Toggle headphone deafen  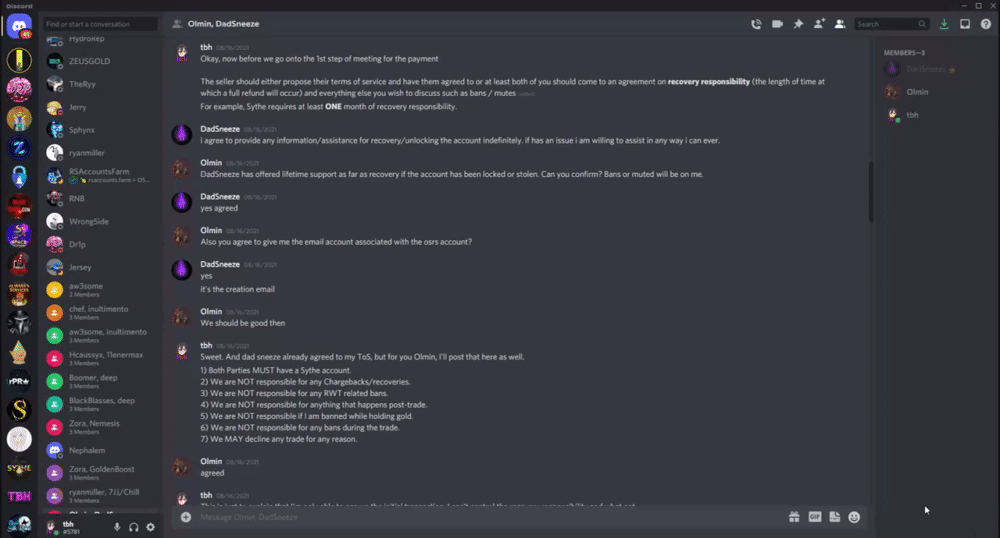(x=134, y=526)
